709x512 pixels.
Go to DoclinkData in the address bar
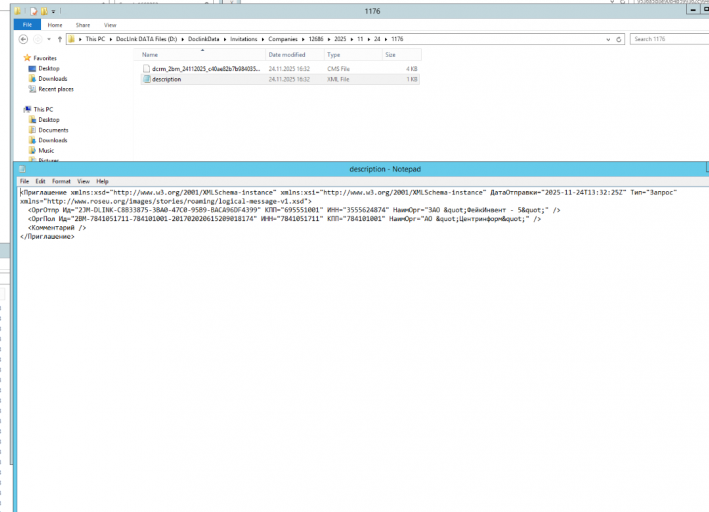(203, 39)
